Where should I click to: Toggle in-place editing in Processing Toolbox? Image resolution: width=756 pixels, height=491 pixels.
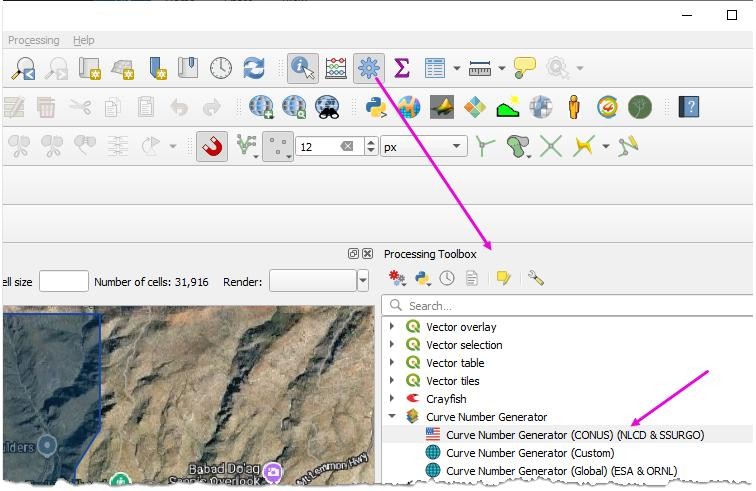pos(503,278)
